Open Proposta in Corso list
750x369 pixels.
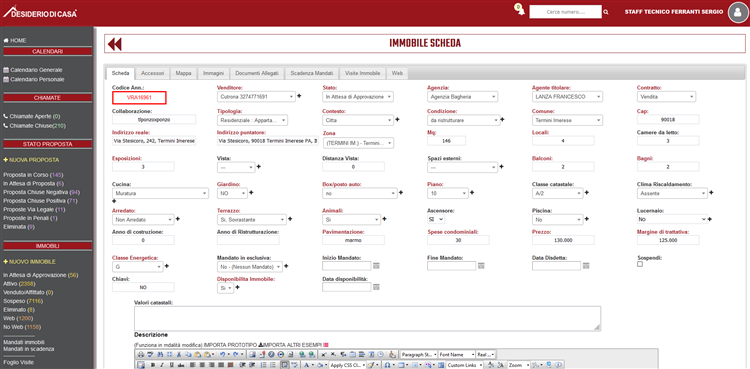(x=33, y=175)
